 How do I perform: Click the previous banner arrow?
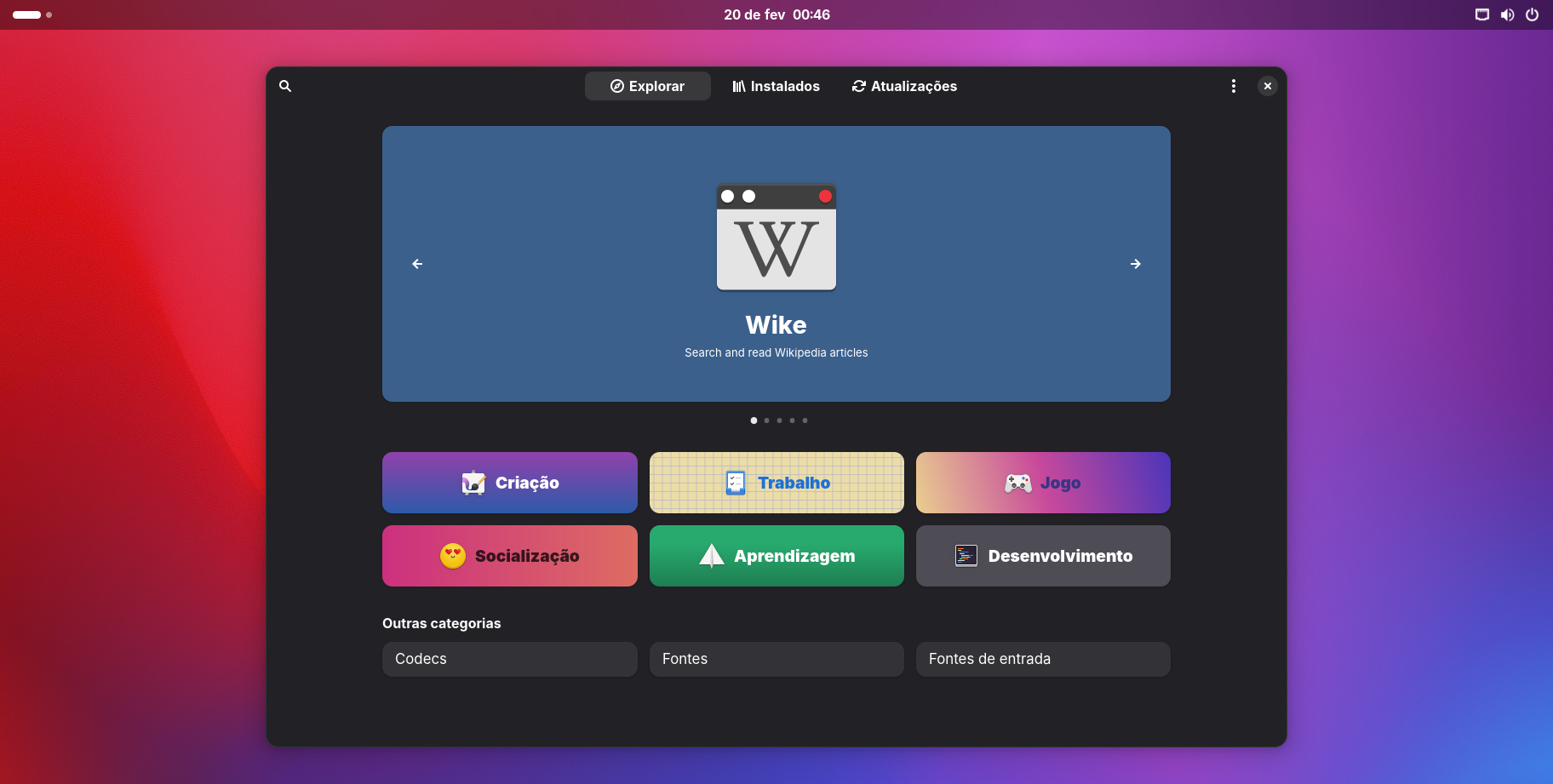point(417,264)
